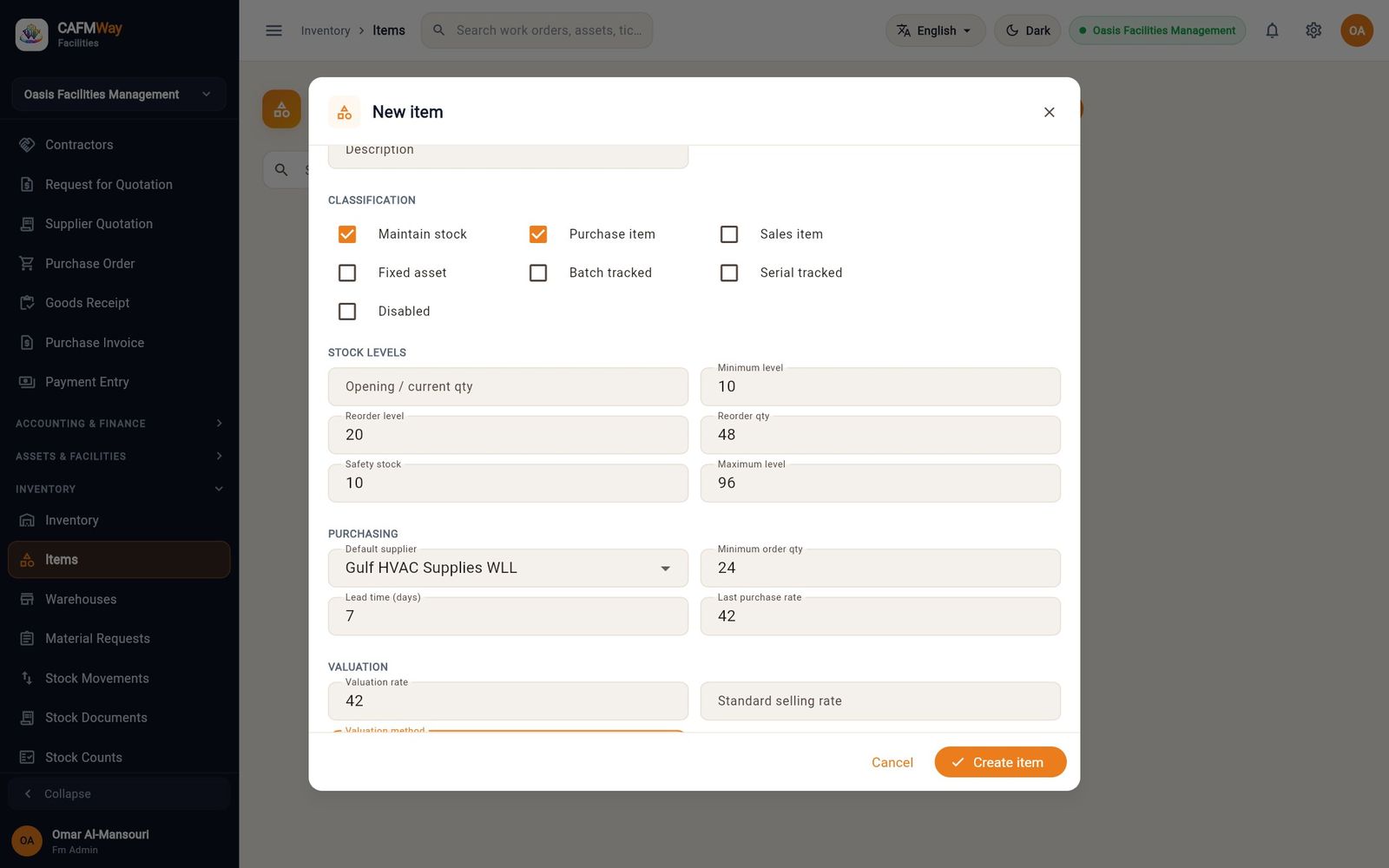Click the Reorder qty field
The width and height of the screenshot is (1389, 868).
[880, 435]
